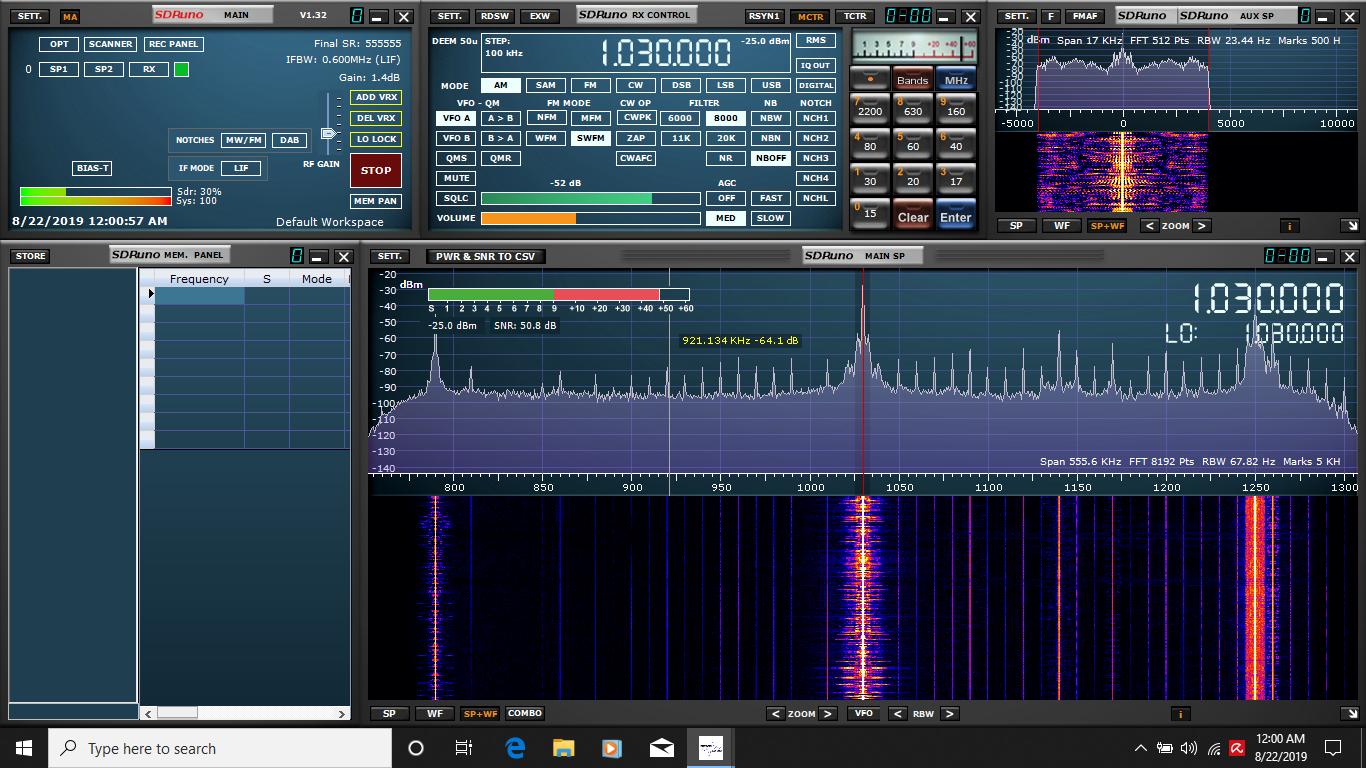Click the info icon in Aux SP panel
This screenshot has width=1366, height=768.
tap(1289, 226)
